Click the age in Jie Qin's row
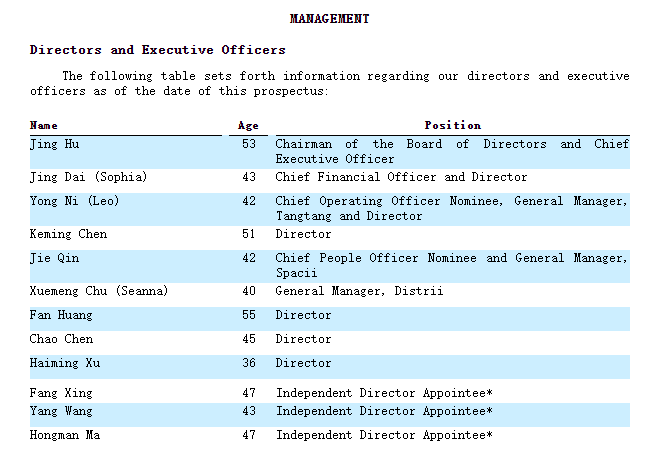The width and height of the screenshot is (658, 452). pos(249,258)
